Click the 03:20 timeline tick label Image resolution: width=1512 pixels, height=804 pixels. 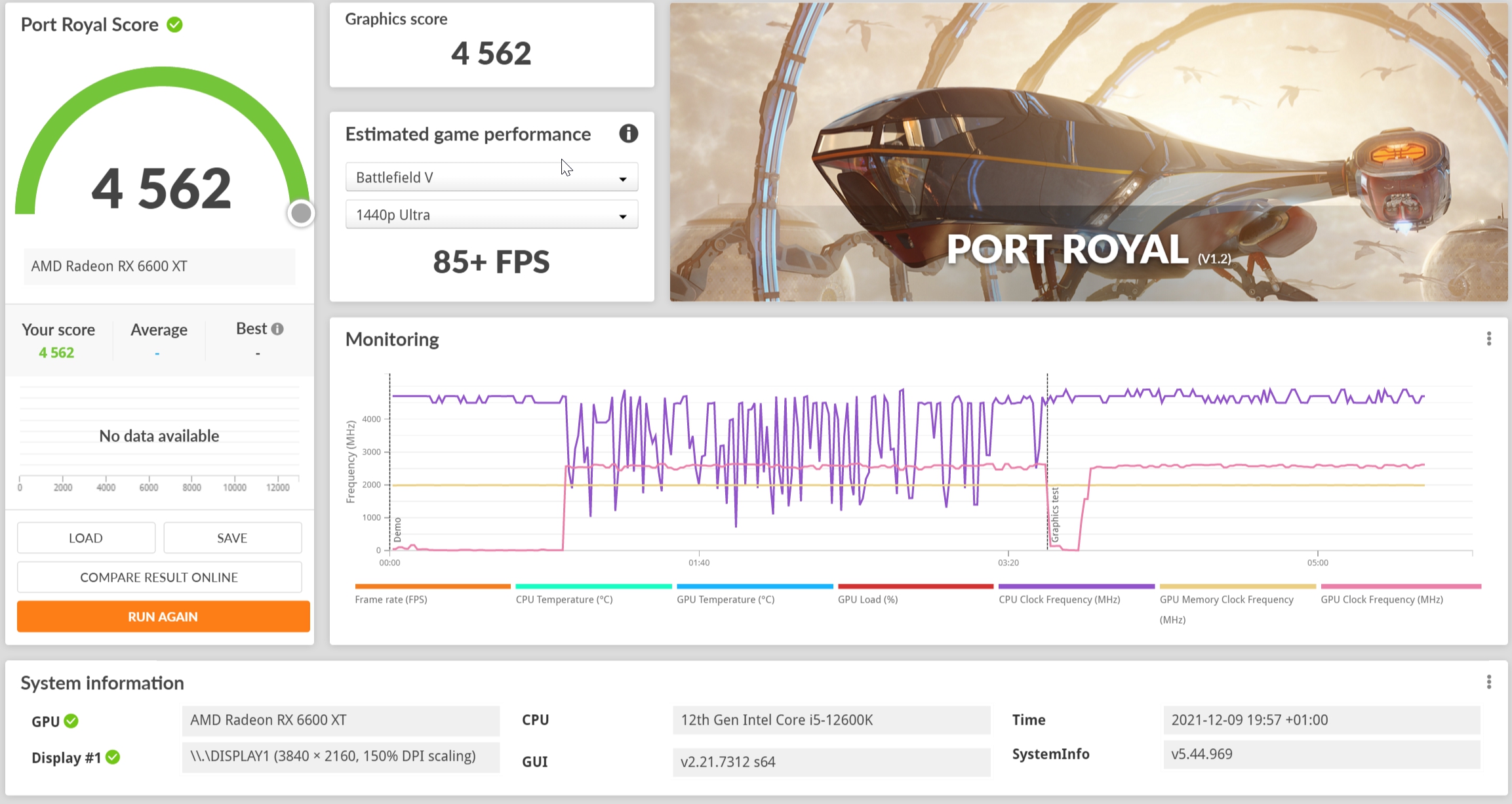click(1008, 563)
